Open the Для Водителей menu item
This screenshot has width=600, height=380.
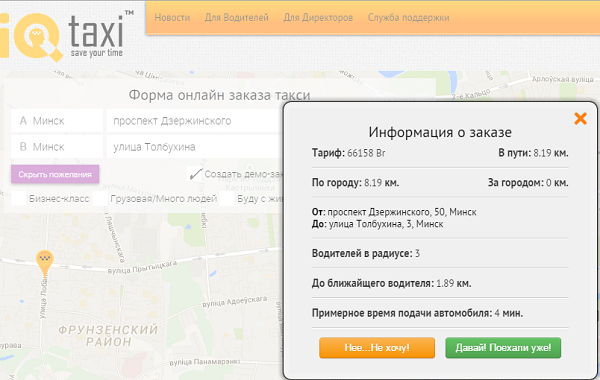tap(236, 18)
